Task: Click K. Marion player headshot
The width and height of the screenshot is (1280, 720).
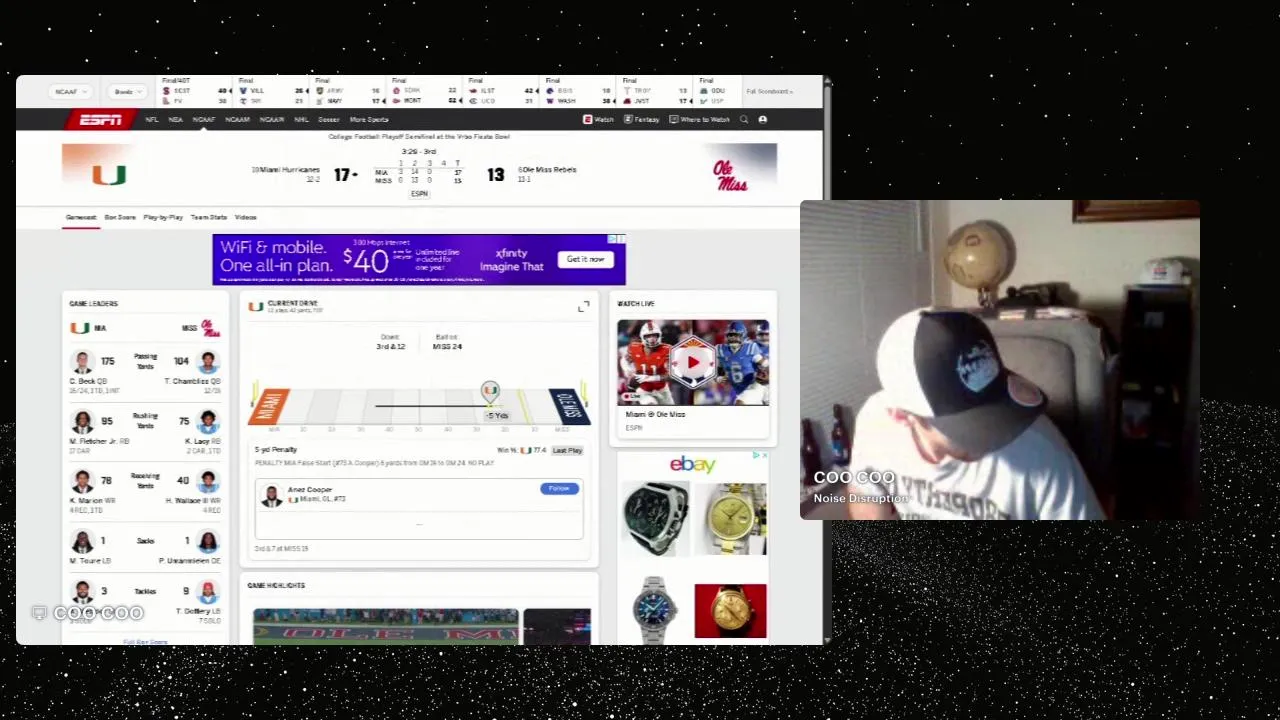Action: tap(83, 482)
